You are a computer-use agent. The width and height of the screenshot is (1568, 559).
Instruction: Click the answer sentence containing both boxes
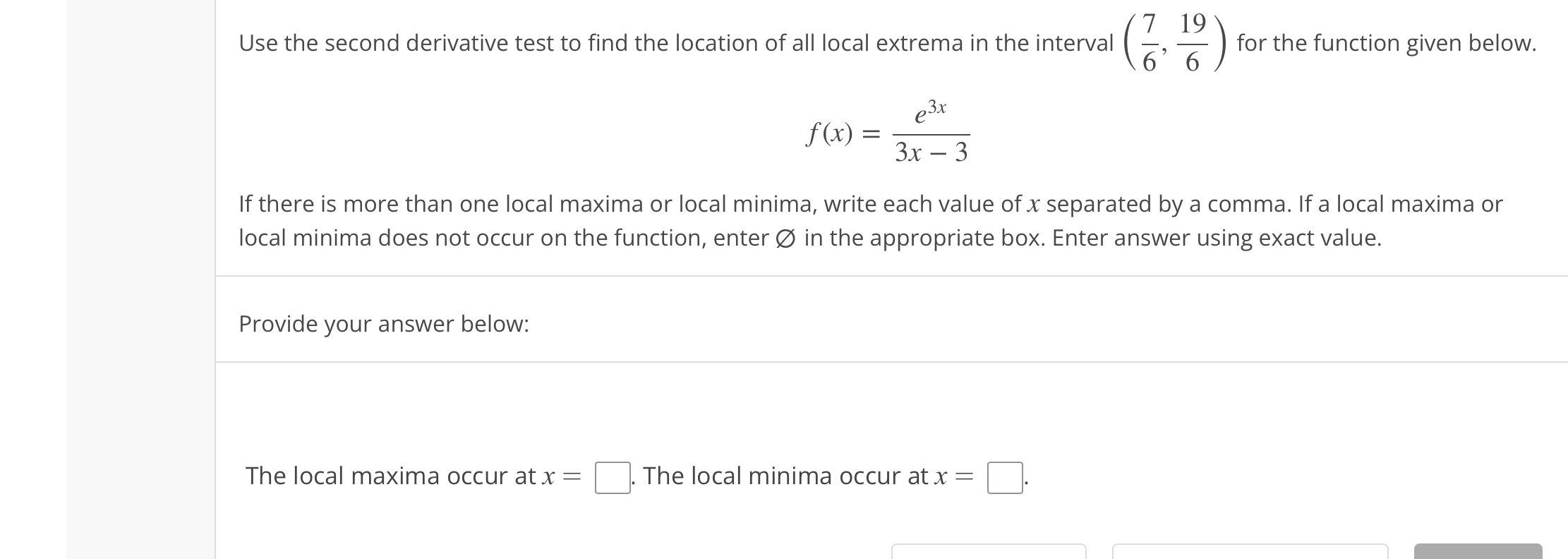(635, 475)
